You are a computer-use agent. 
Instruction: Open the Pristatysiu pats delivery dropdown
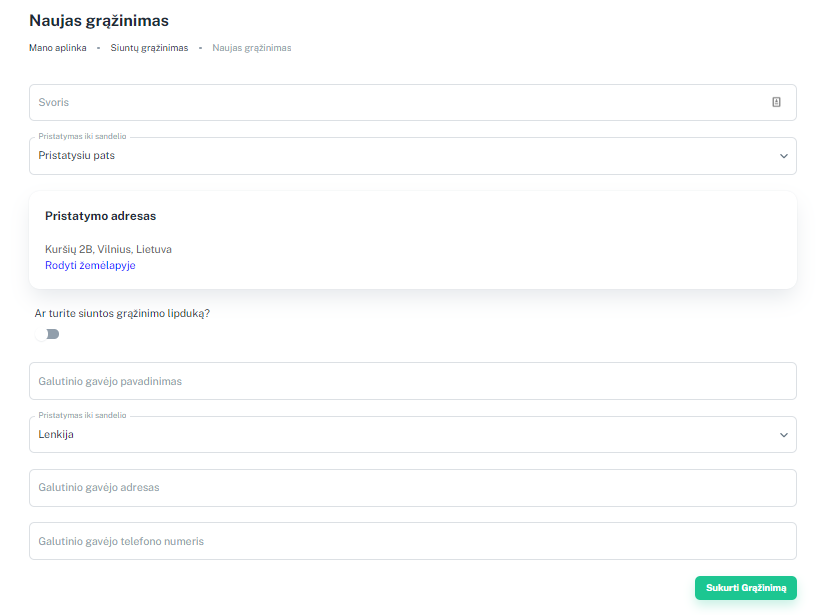coord(413,156)
